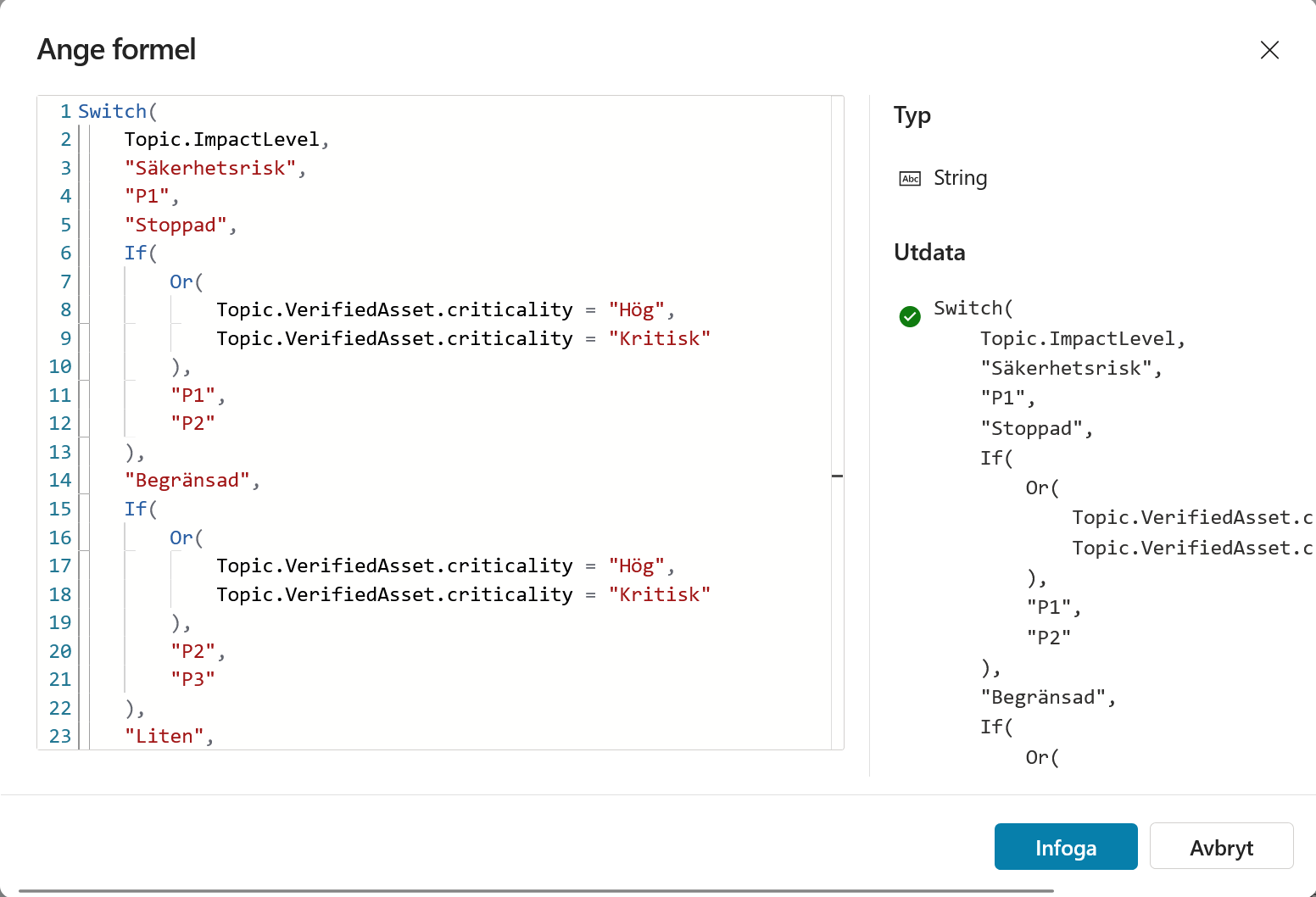This screenshot has width=1316, height=897.
Task: Click the "Hög" value on editor line 17
Action: coord(637,566)
